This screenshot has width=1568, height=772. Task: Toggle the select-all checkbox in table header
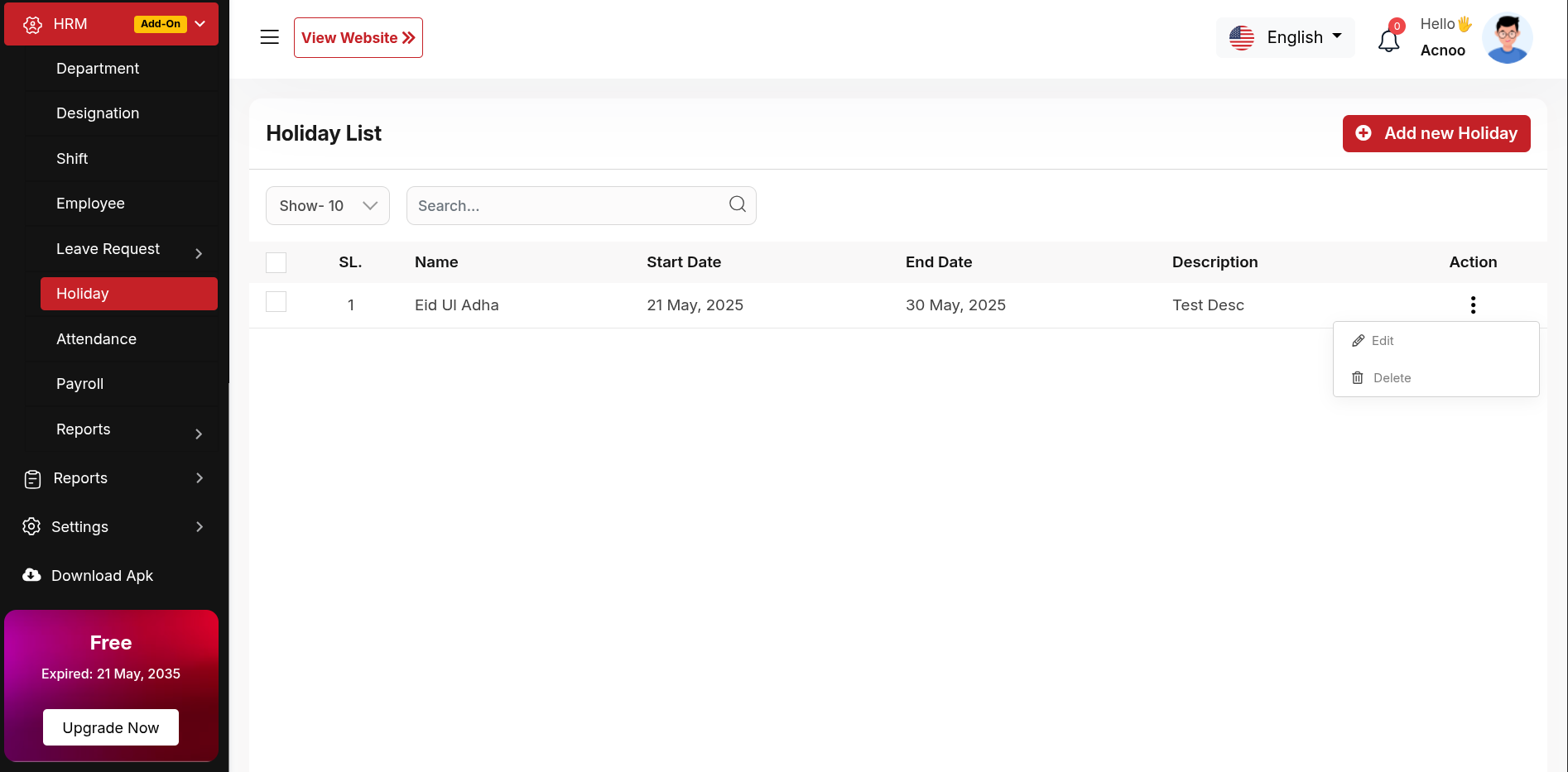point(277,262)
